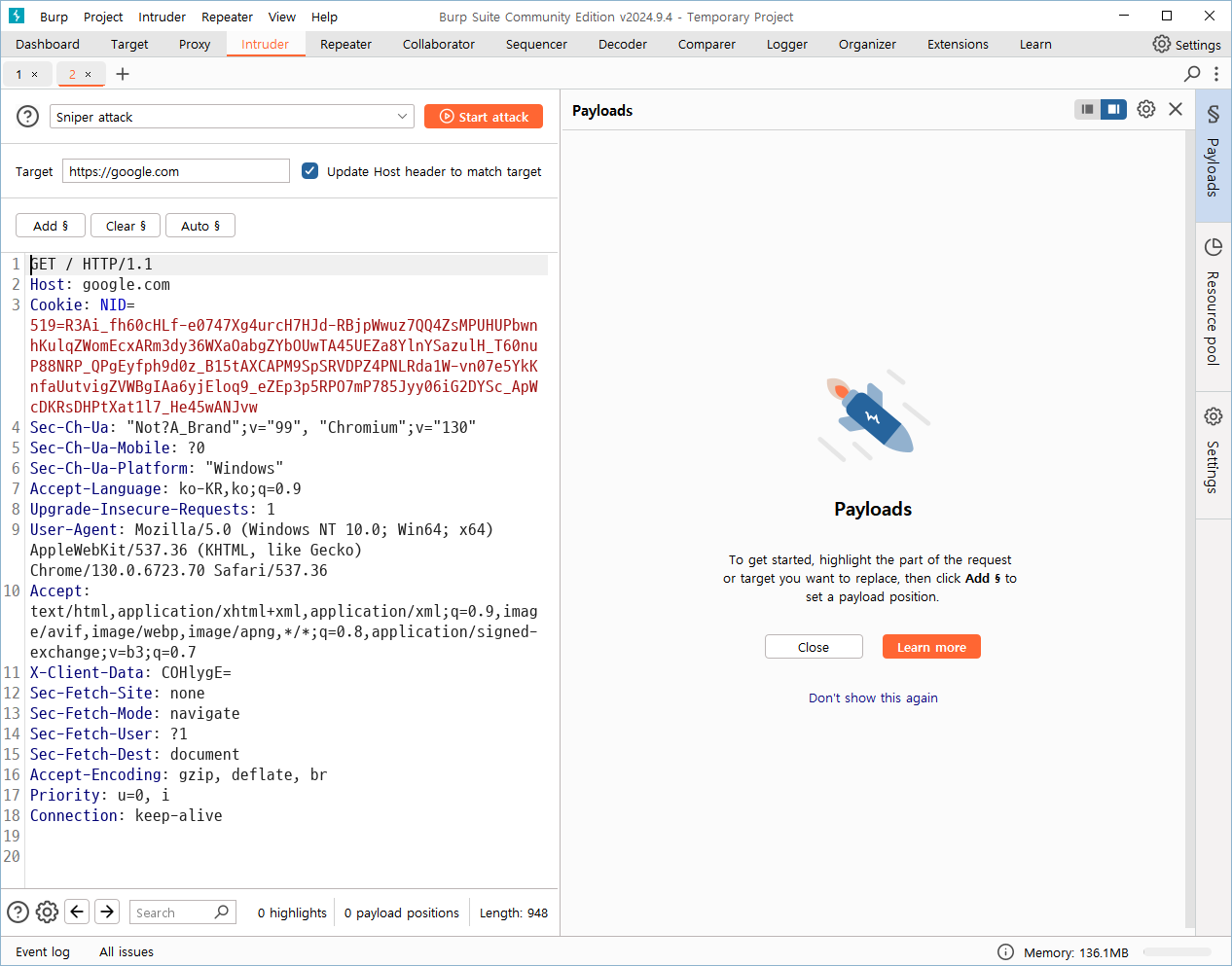Go to next search match arrow

pyautogui.click(x=107, y=912)
